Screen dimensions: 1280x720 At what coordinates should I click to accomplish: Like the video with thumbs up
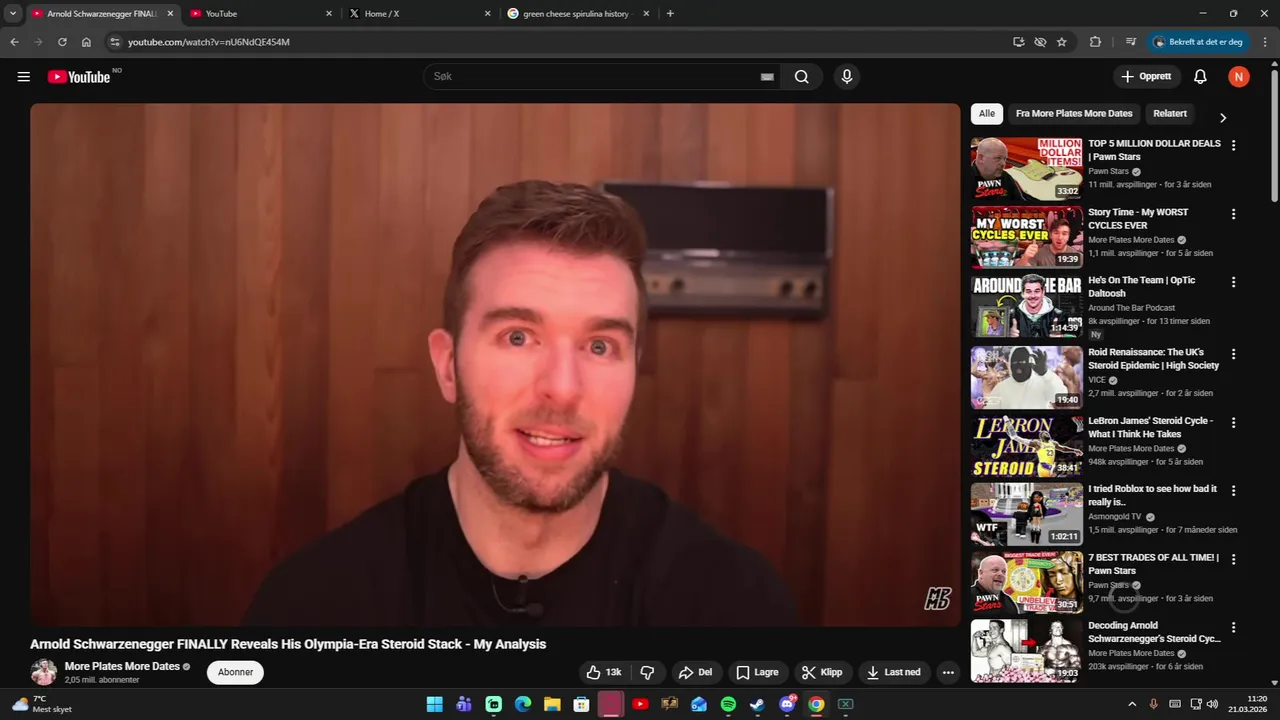point(605,672)
